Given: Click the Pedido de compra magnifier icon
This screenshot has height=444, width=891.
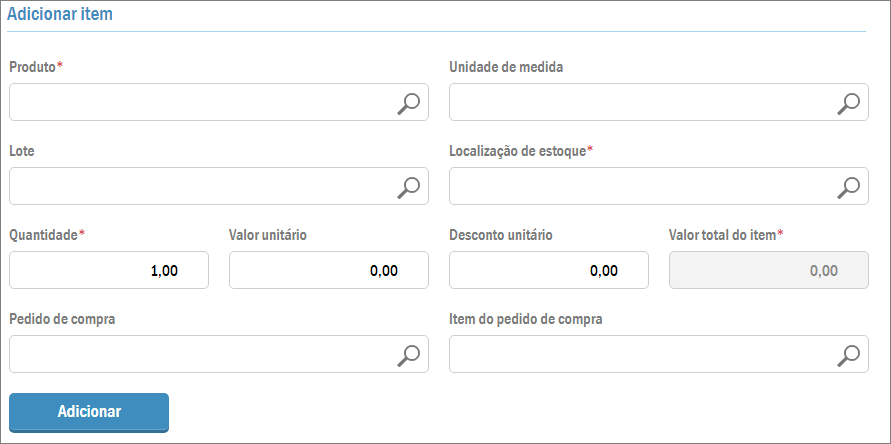Looking at the screenshot, I should [x=408, y=355].
